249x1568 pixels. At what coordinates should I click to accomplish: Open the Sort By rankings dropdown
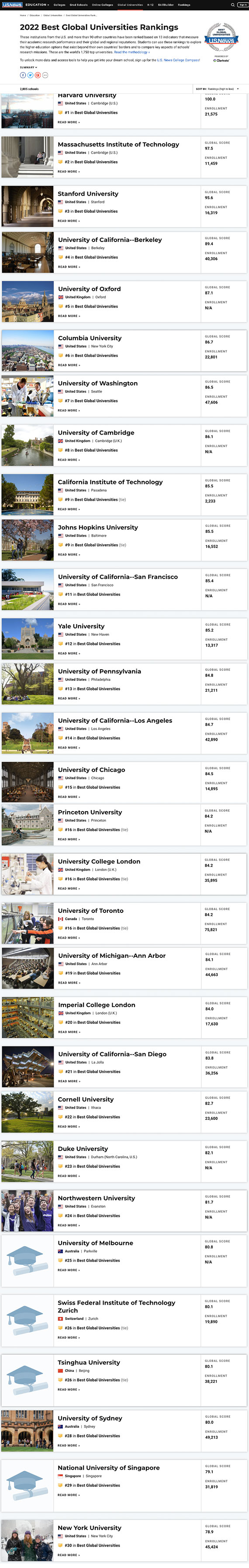(x=218, y=89)
